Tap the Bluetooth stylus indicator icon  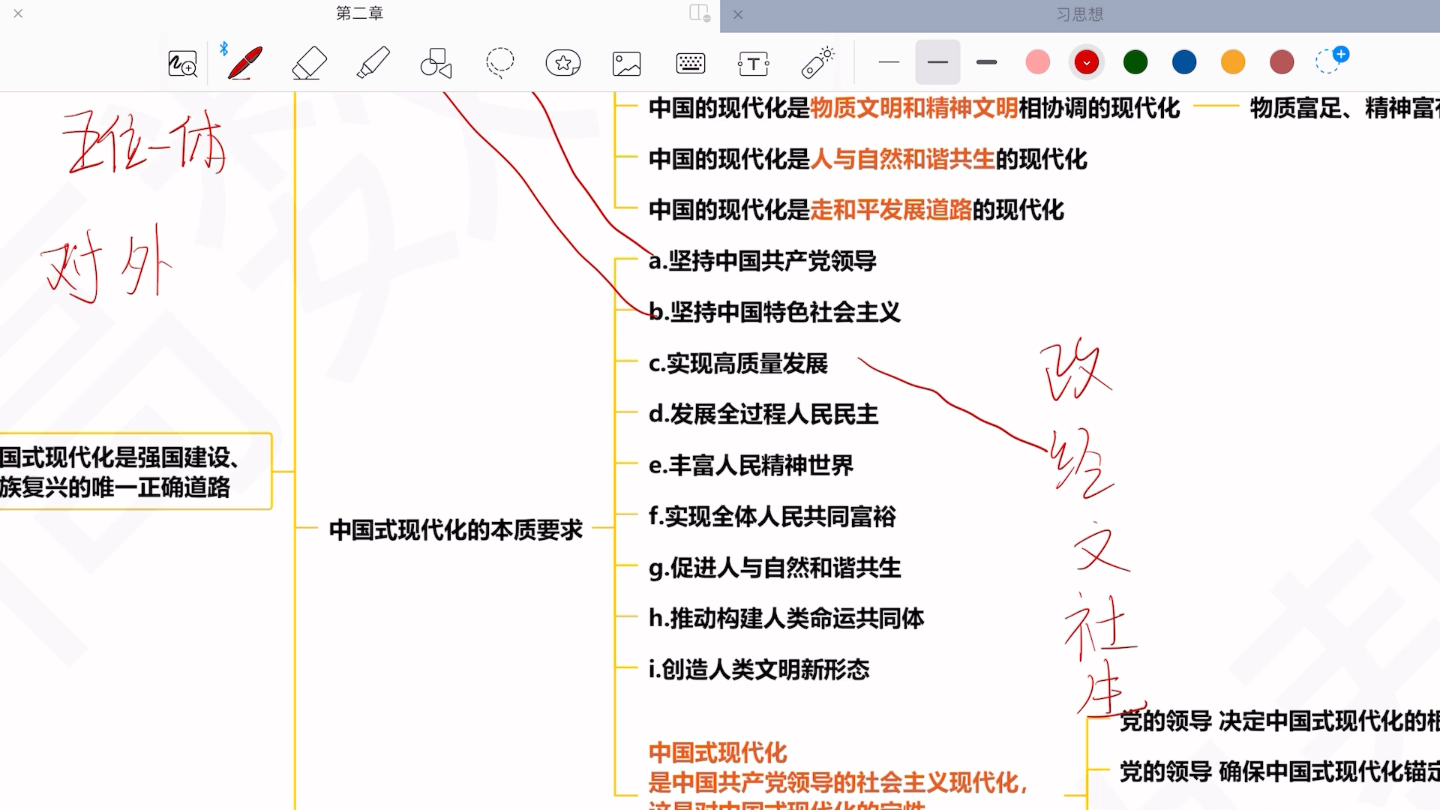pos(224,49)
